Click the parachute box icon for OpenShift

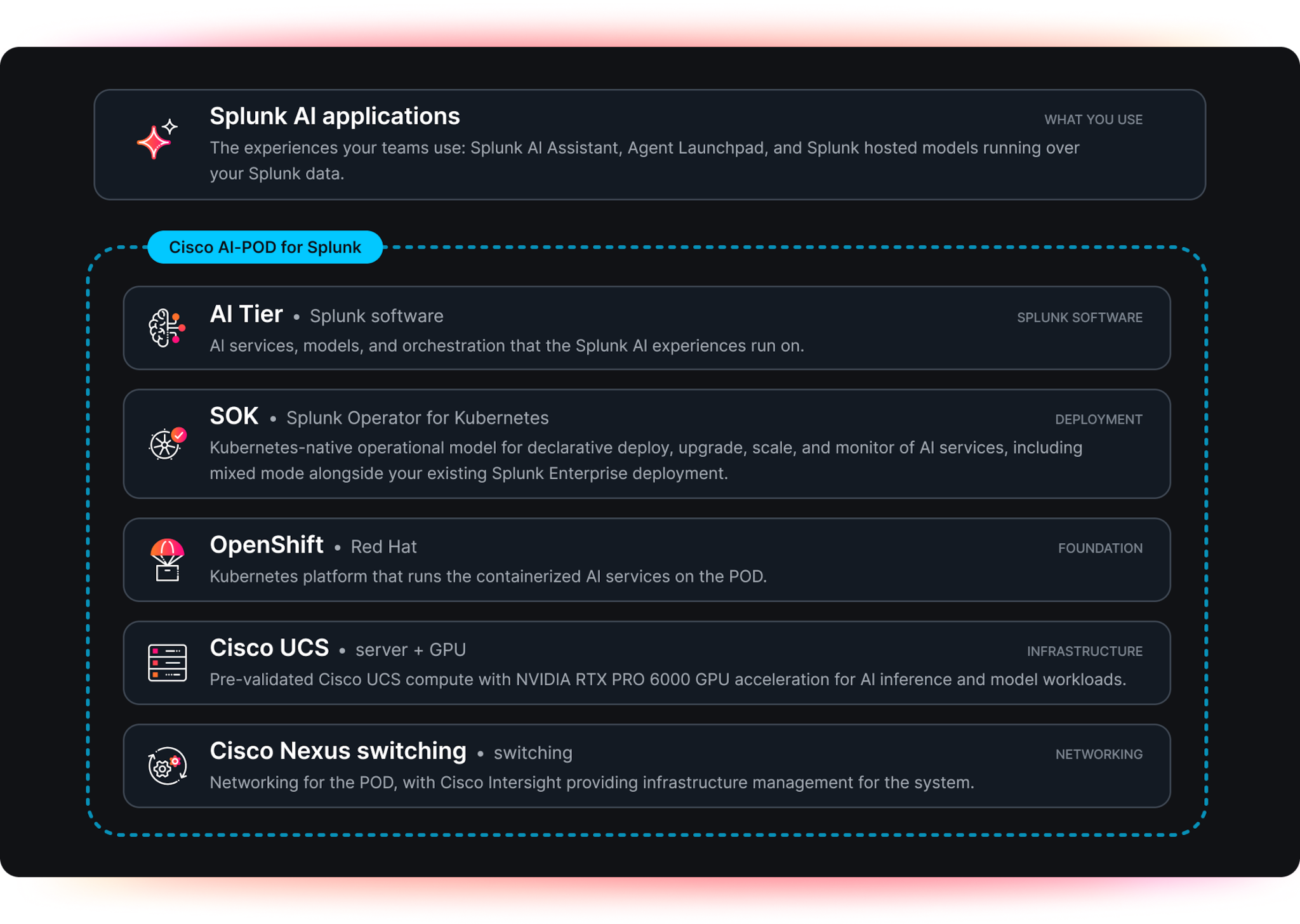(167, 560)
